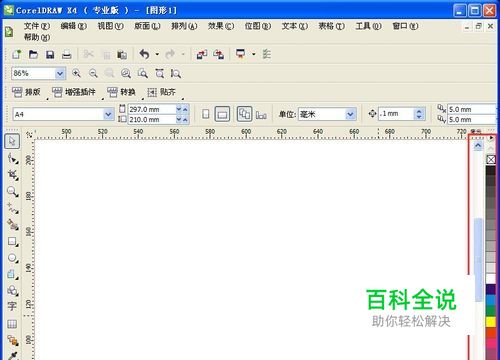This screenshot has width=500, height=360.
Task: Click the duplicate distance x 5.0 mm field
Action: (x=471, y=109)
